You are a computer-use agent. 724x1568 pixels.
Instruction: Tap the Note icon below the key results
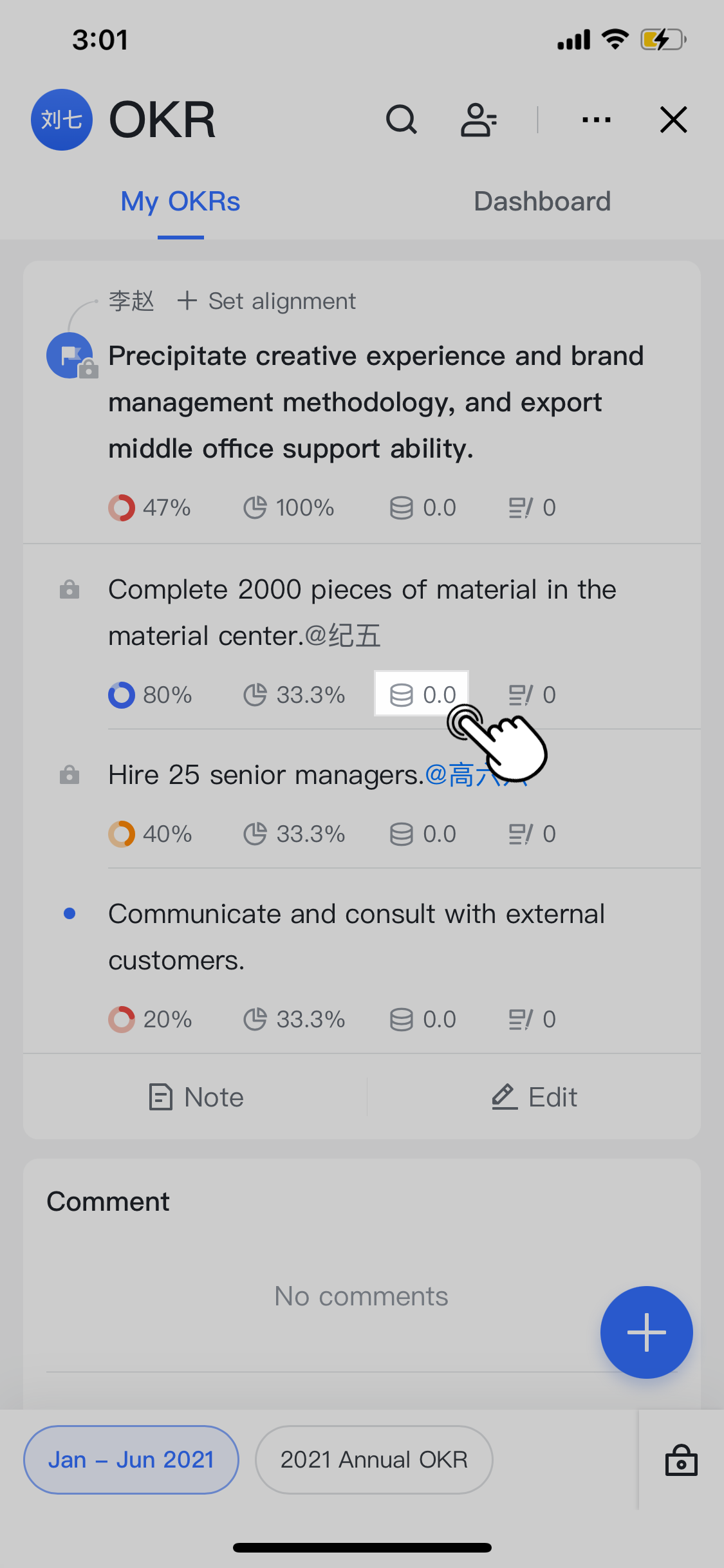(x=161, y=1096)
